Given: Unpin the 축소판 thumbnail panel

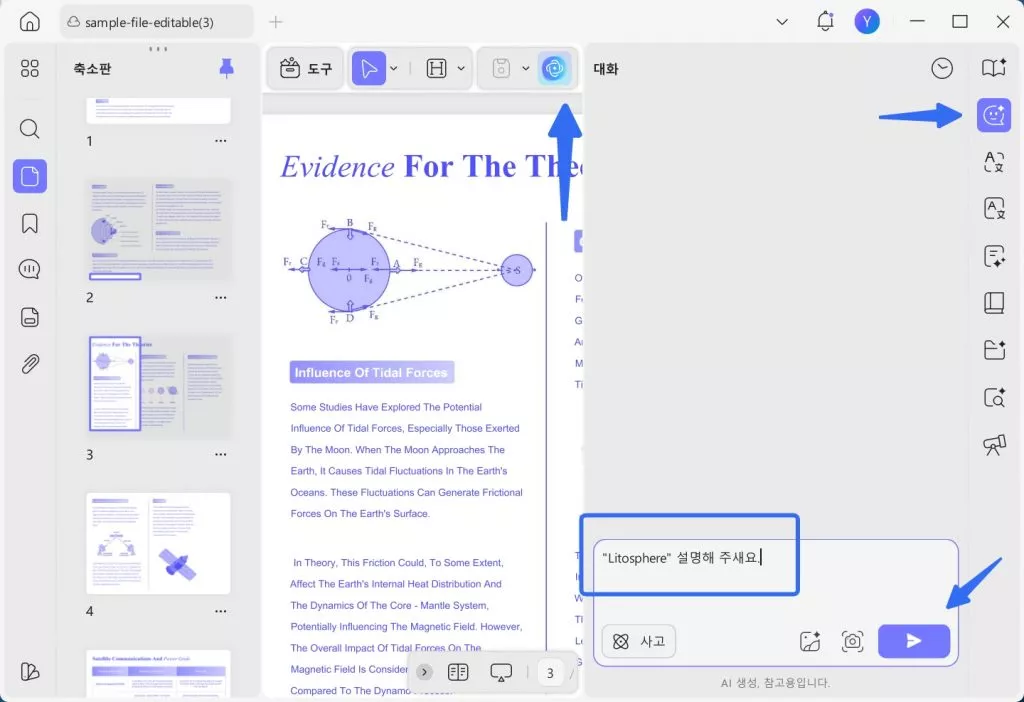Looking at the screenshot, I should (226, 68).
